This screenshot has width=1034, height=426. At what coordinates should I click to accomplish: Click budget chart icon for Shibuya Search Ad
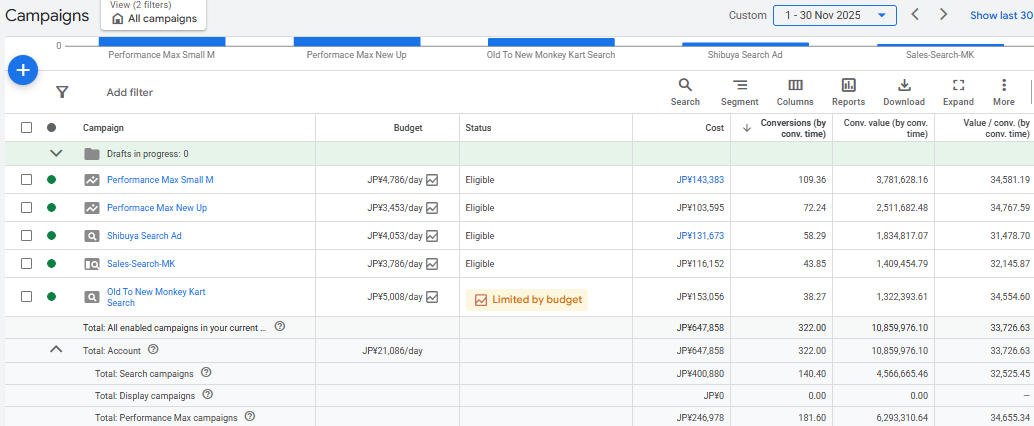432,236
